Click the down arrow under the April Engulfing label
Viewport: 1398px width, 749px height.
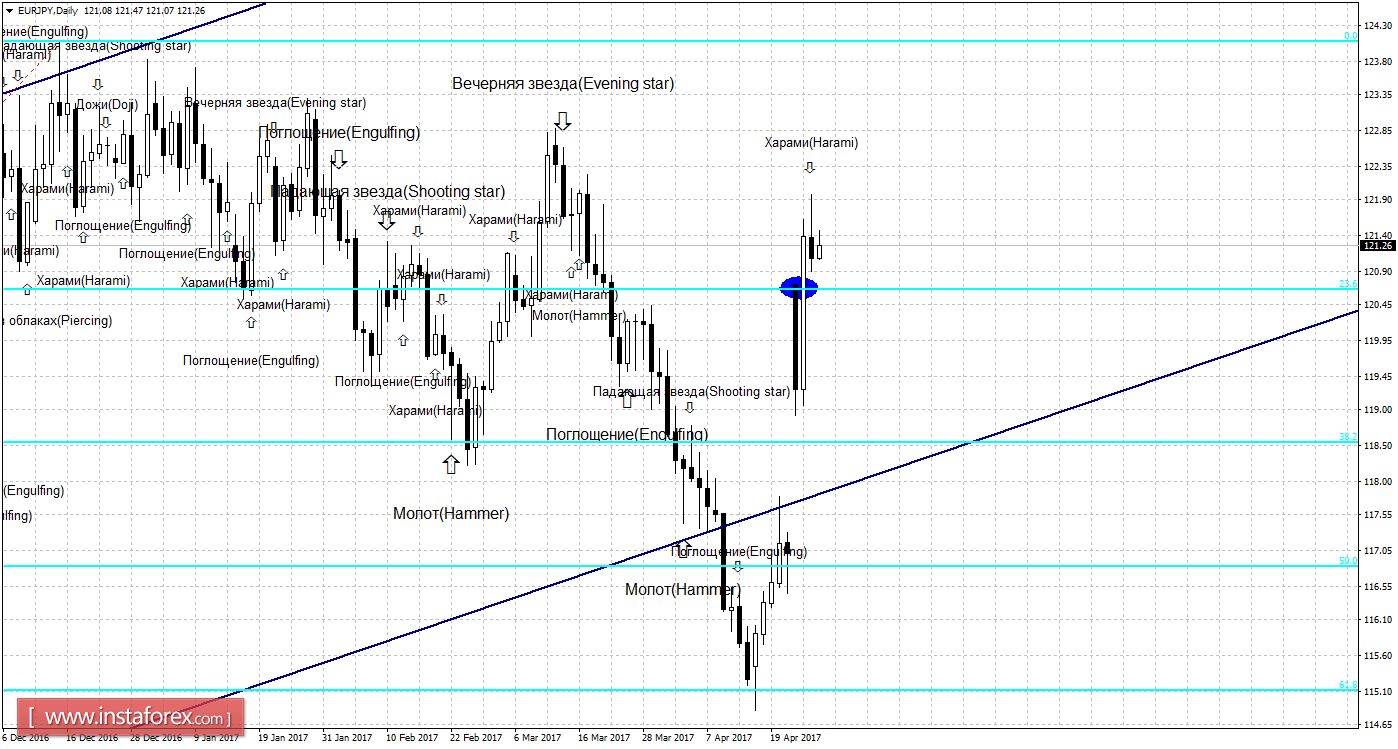coord(737,567)
